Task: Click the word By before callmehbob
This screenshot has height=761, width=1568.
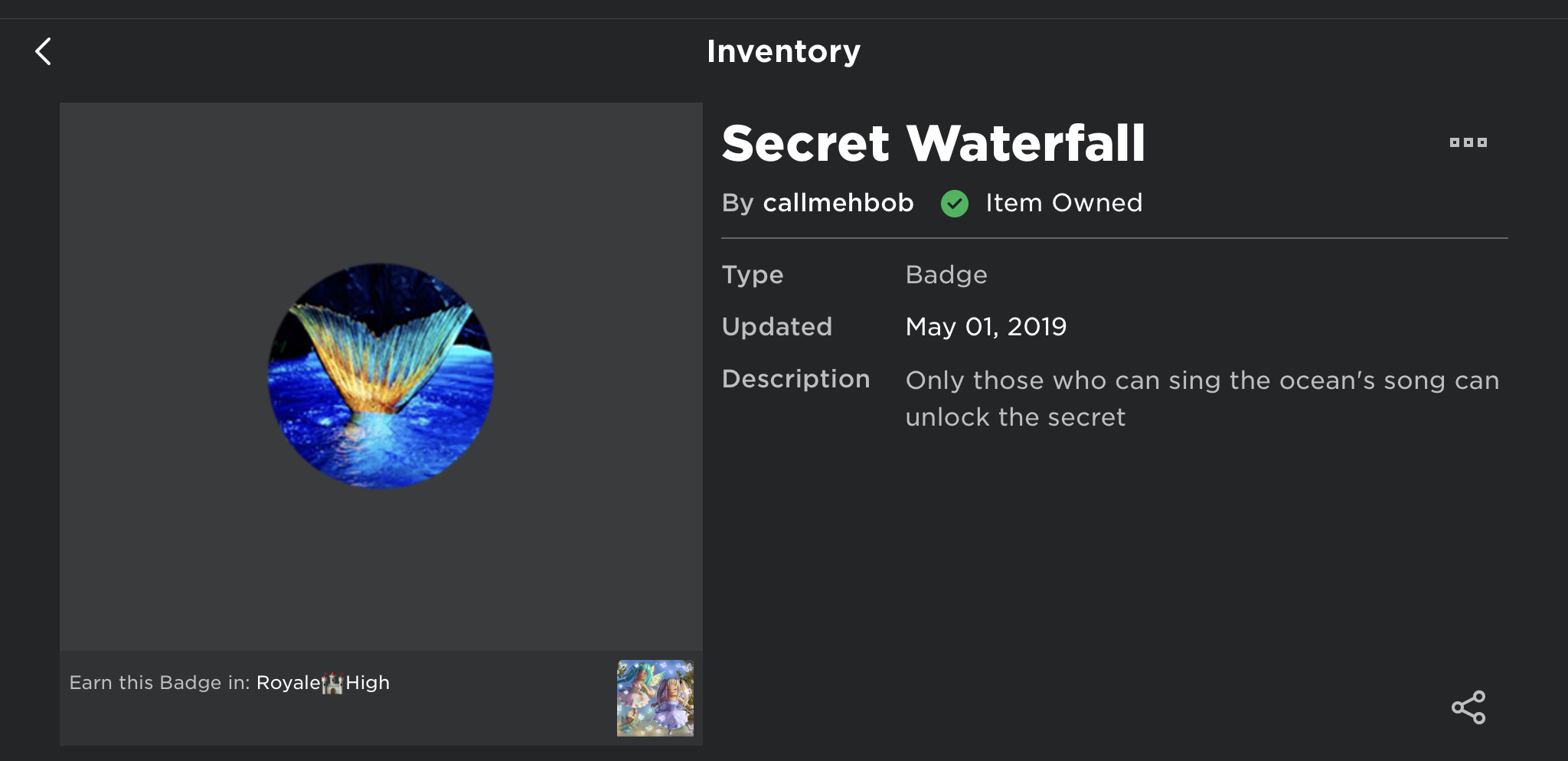Action: tap(737, 203)
